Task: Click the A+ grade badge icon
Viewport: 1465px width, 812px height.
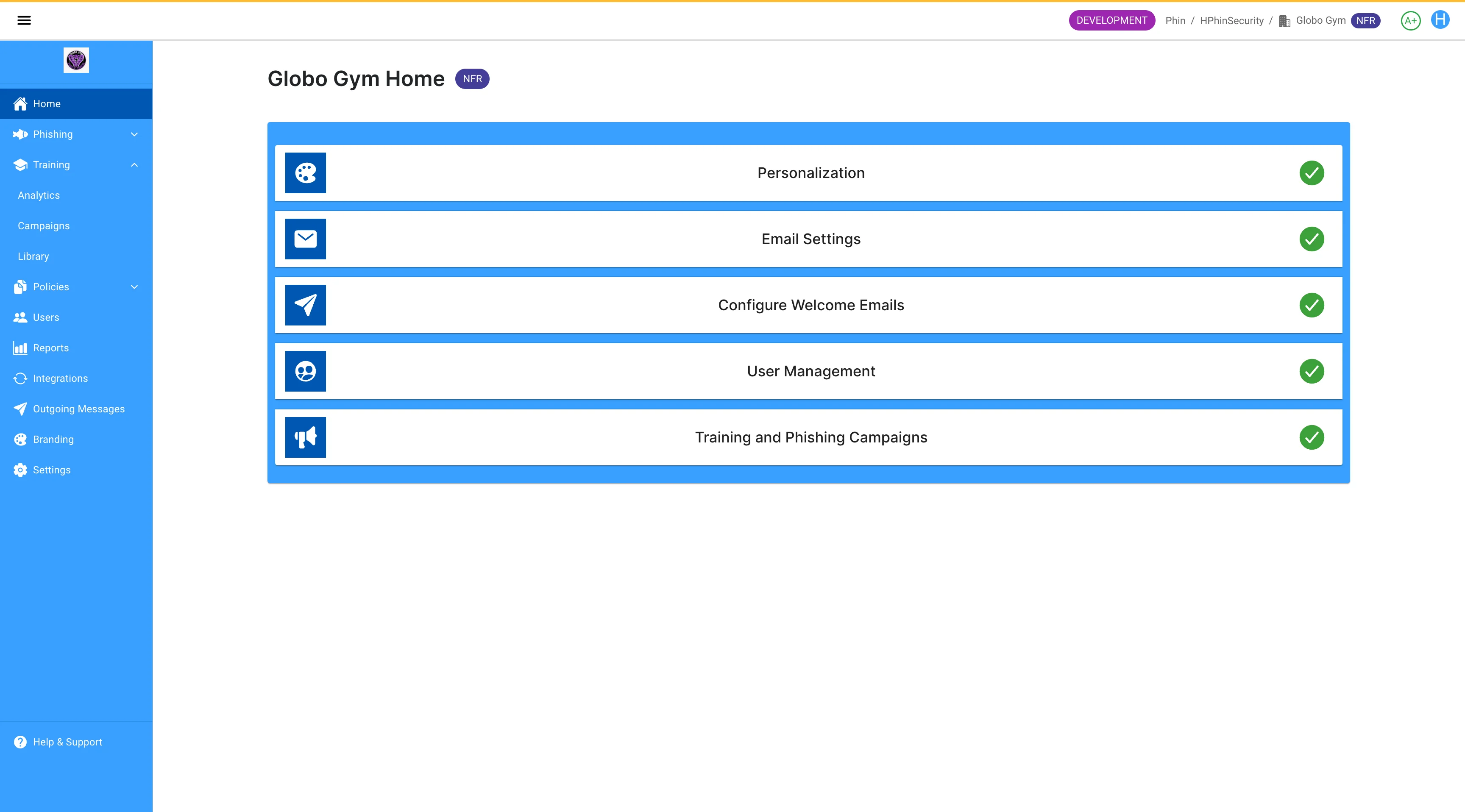Action: pos(1410,21)
